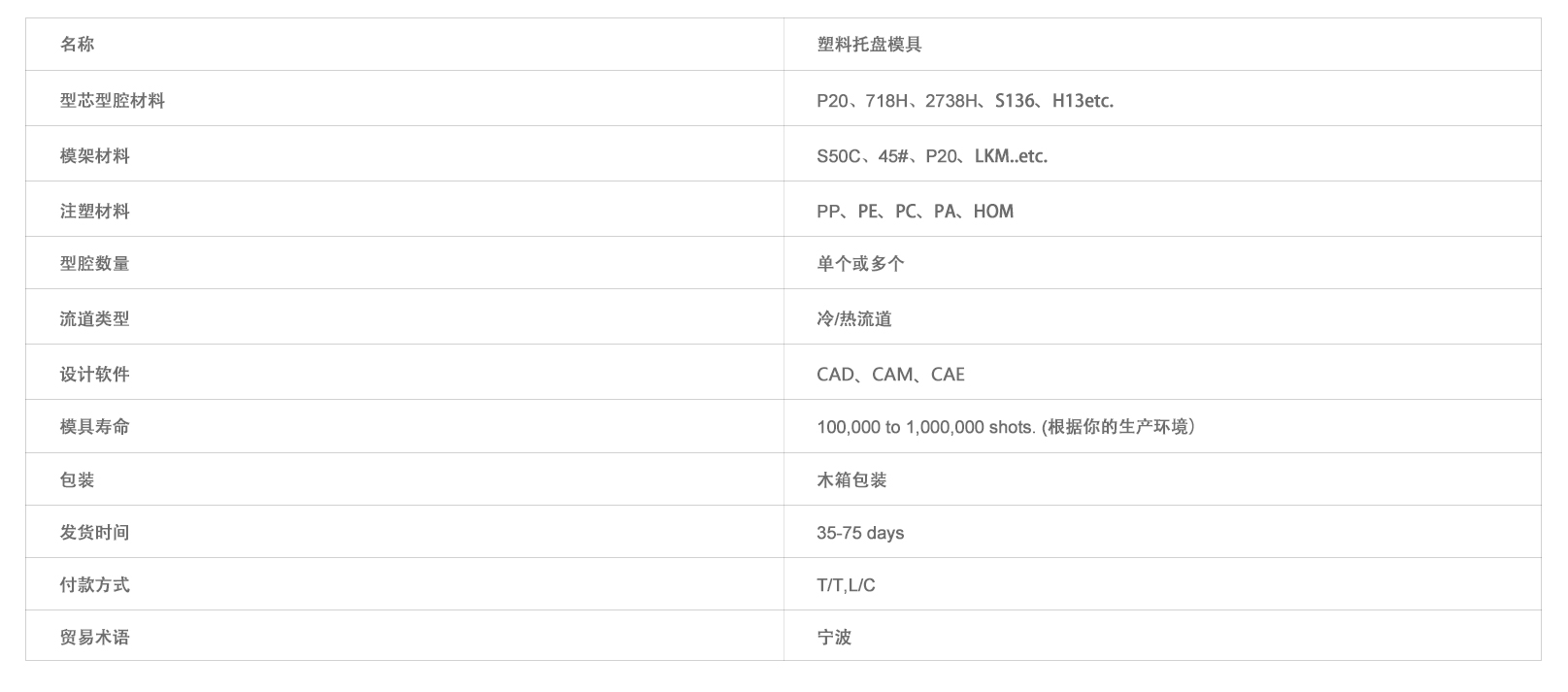Select the 冷/热流道 value text

pos(854,319)
